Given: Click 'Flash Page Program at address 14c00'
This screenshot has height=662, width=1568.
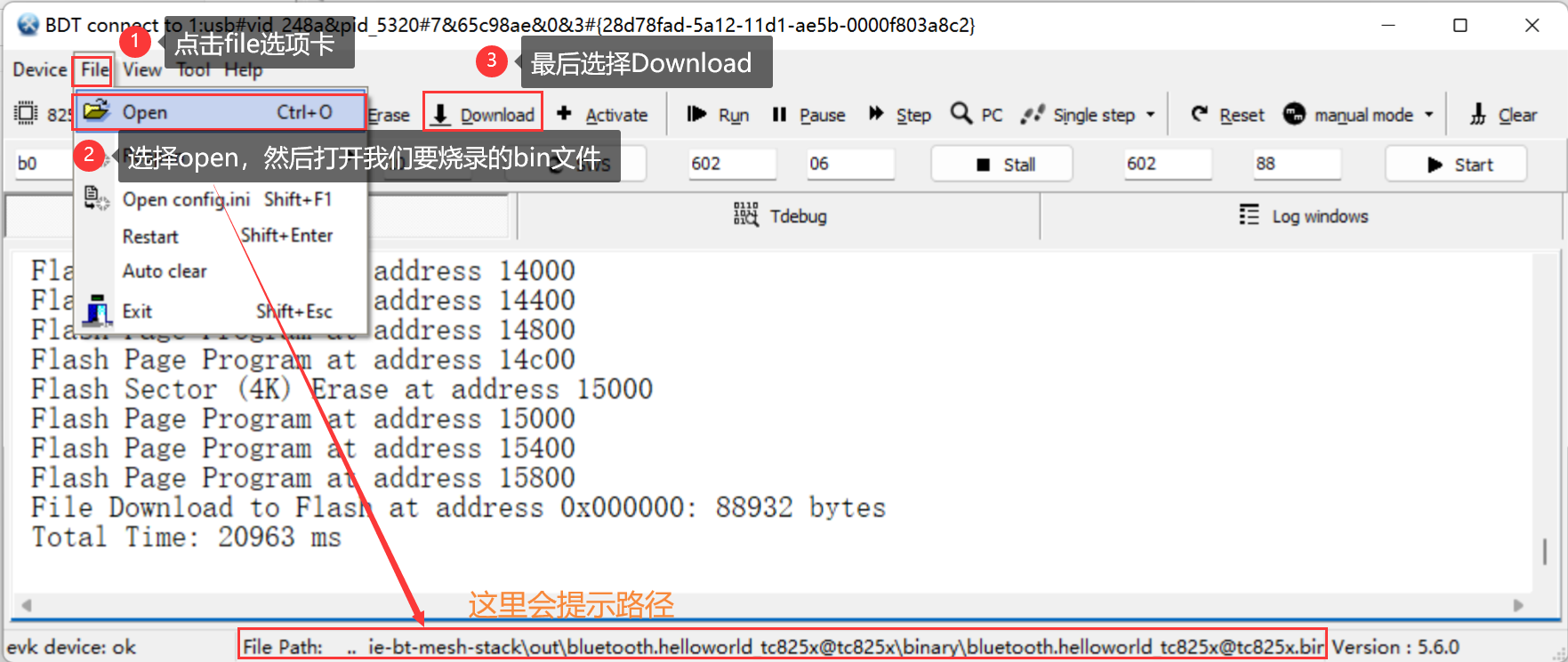Looking at the screenshot, I should (302, 359).
